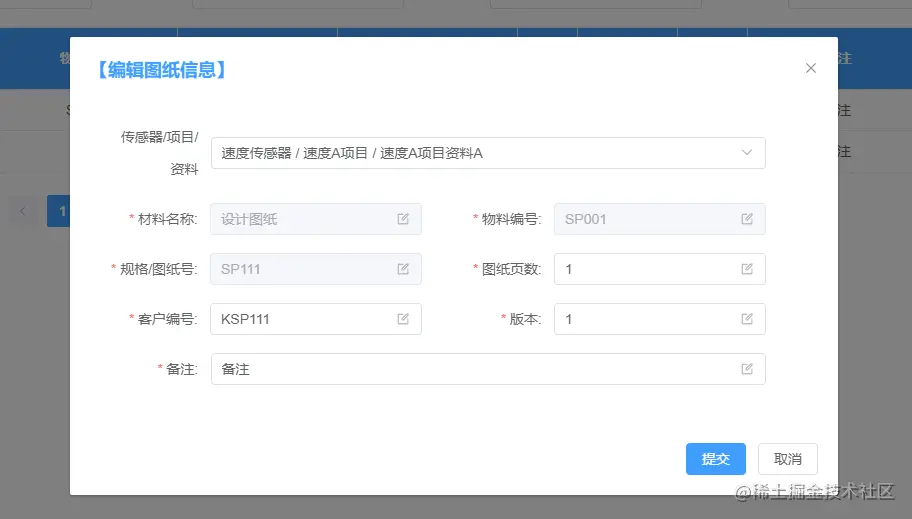
Task: Close the 编辑图纸信息 dialog
Action: (810, 68)
